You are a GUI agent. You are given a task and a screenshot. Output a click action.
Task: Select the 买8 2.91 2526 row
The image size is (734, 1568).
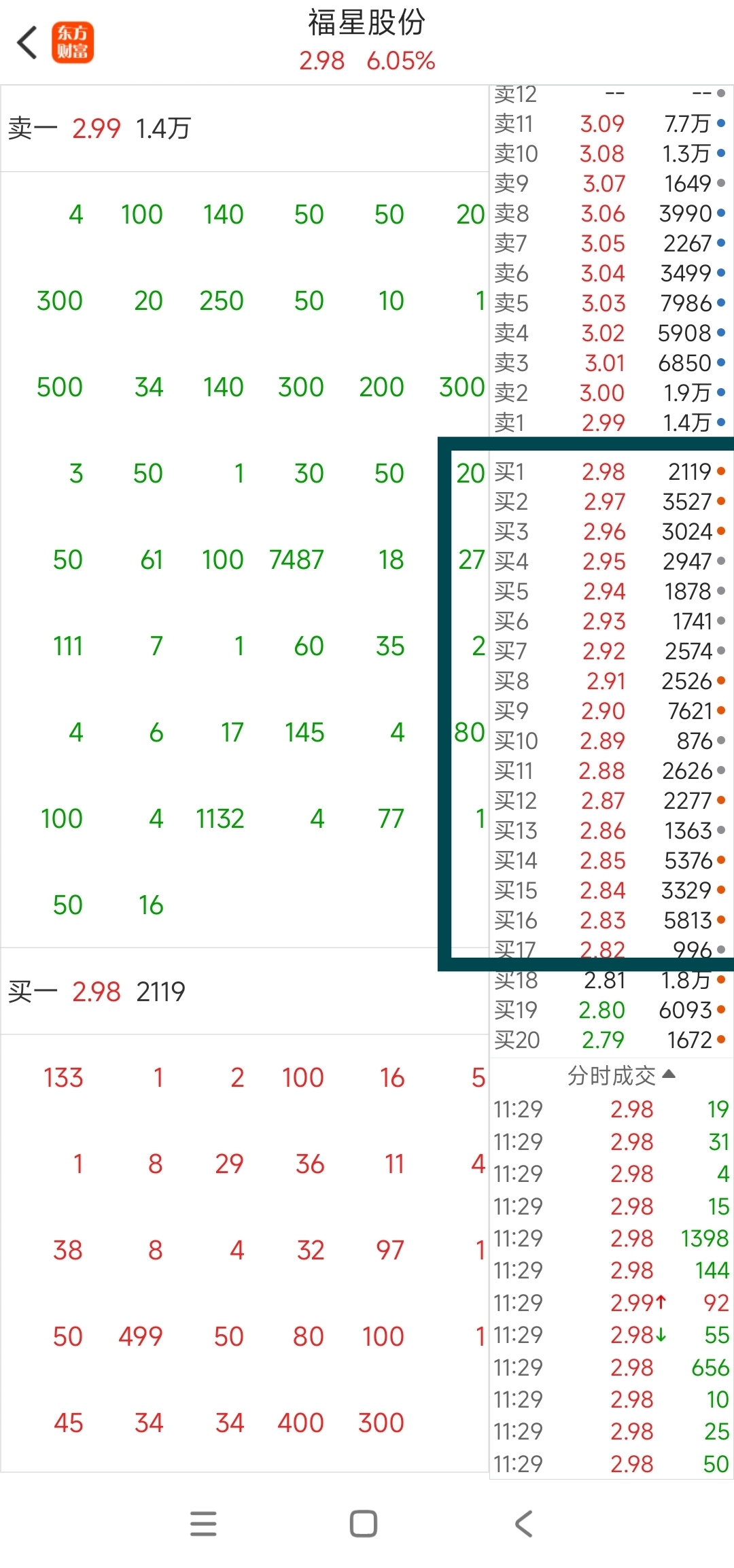[x=611, y=681]
